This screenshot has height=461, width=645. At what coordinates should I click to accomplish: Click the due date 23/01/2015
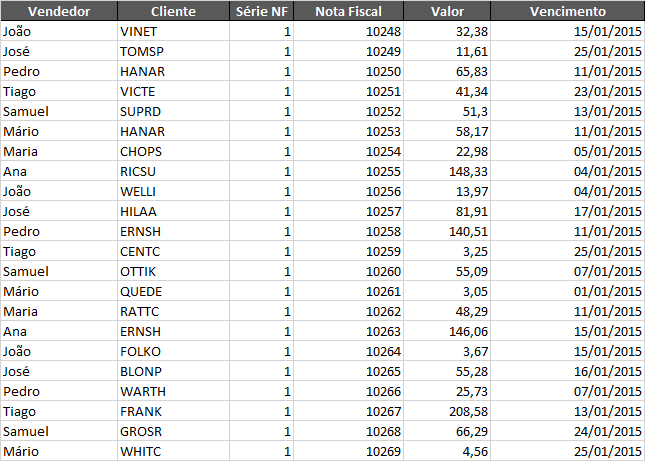(x=605, y=91)
